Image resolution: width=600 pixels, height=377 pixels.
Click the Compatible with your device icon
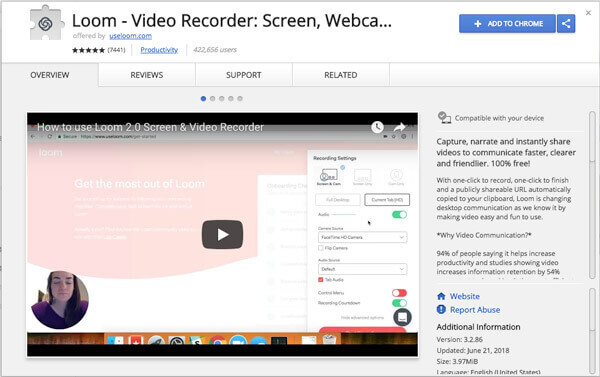[x=444, y=118]
